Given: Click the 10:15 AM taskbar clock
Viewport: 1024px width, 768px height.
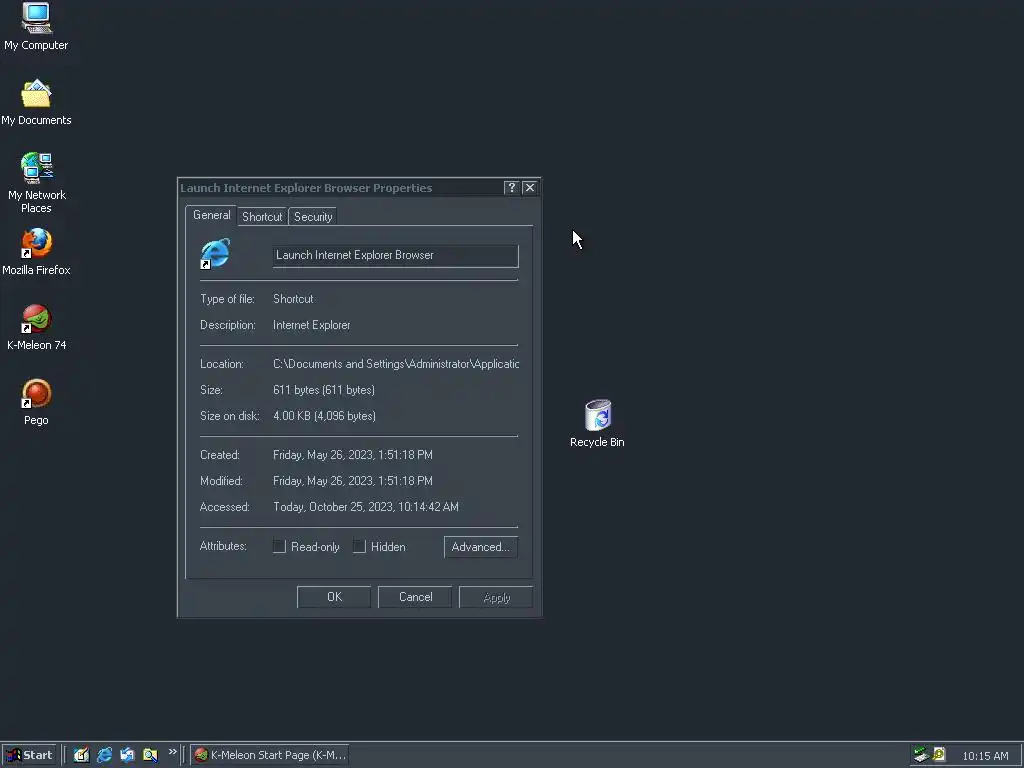Looking at the screenshot, I should tap(985, 756).
